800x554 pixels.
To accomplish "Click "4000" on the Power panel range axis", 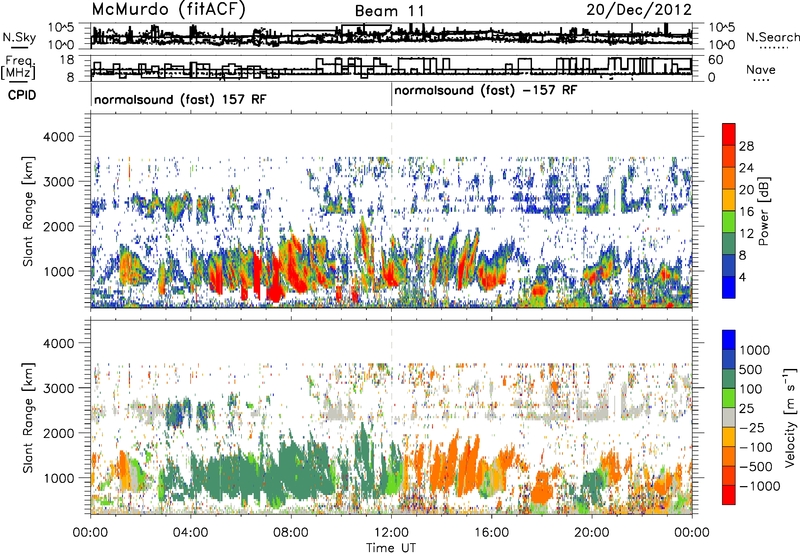I will tap(61, 137).
